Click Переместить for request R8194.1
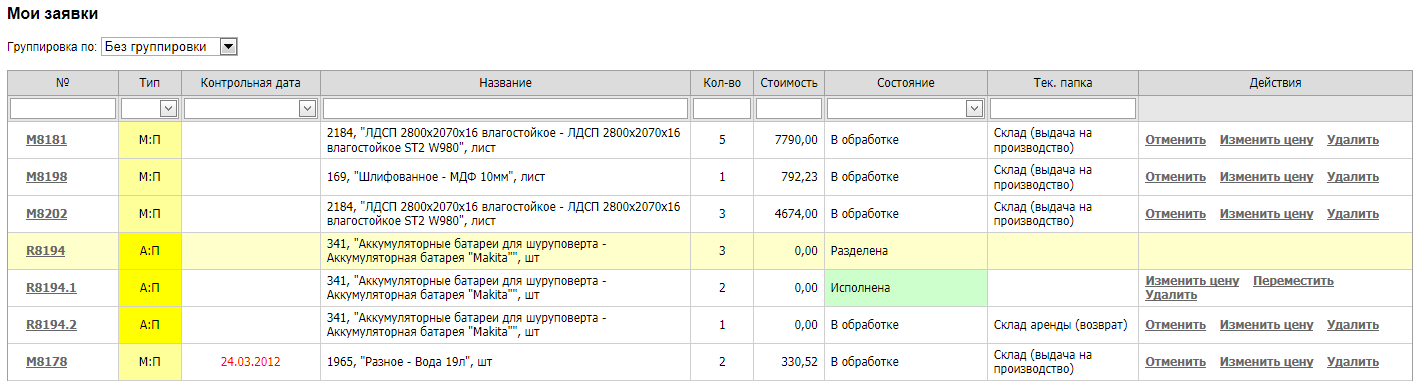Screen dimensions: 1415x381 pyautogui.click(x=1294, y=281)
